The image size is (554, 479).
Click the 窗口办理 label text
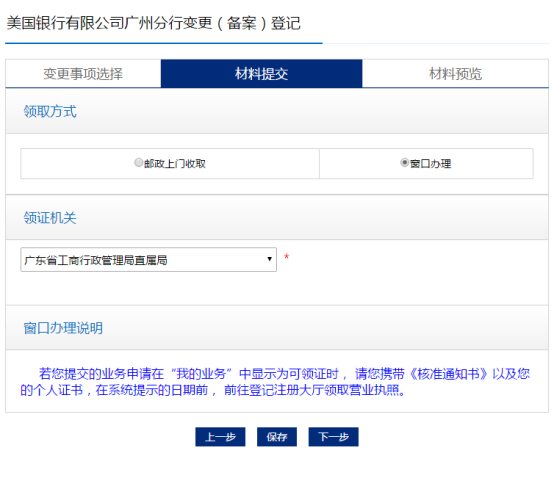point(431,164)
